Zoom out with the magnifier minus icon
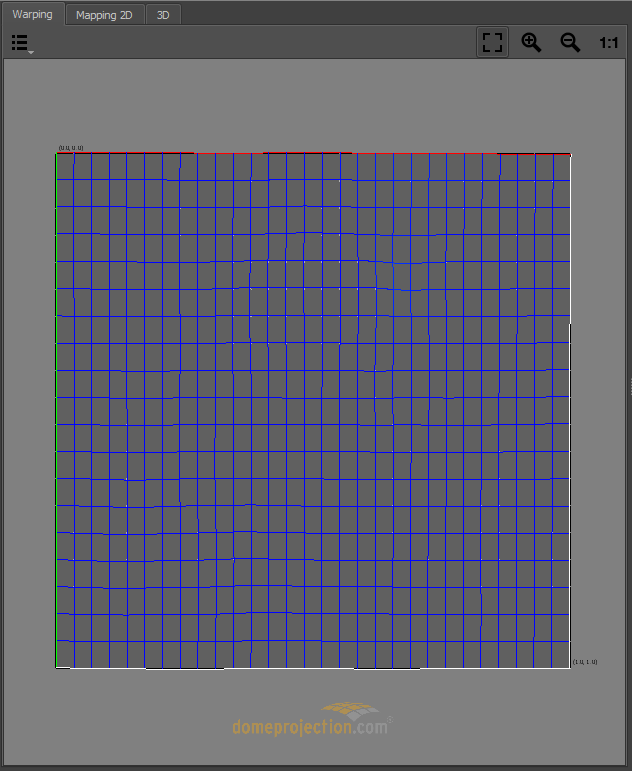 [x=570, y=43]
